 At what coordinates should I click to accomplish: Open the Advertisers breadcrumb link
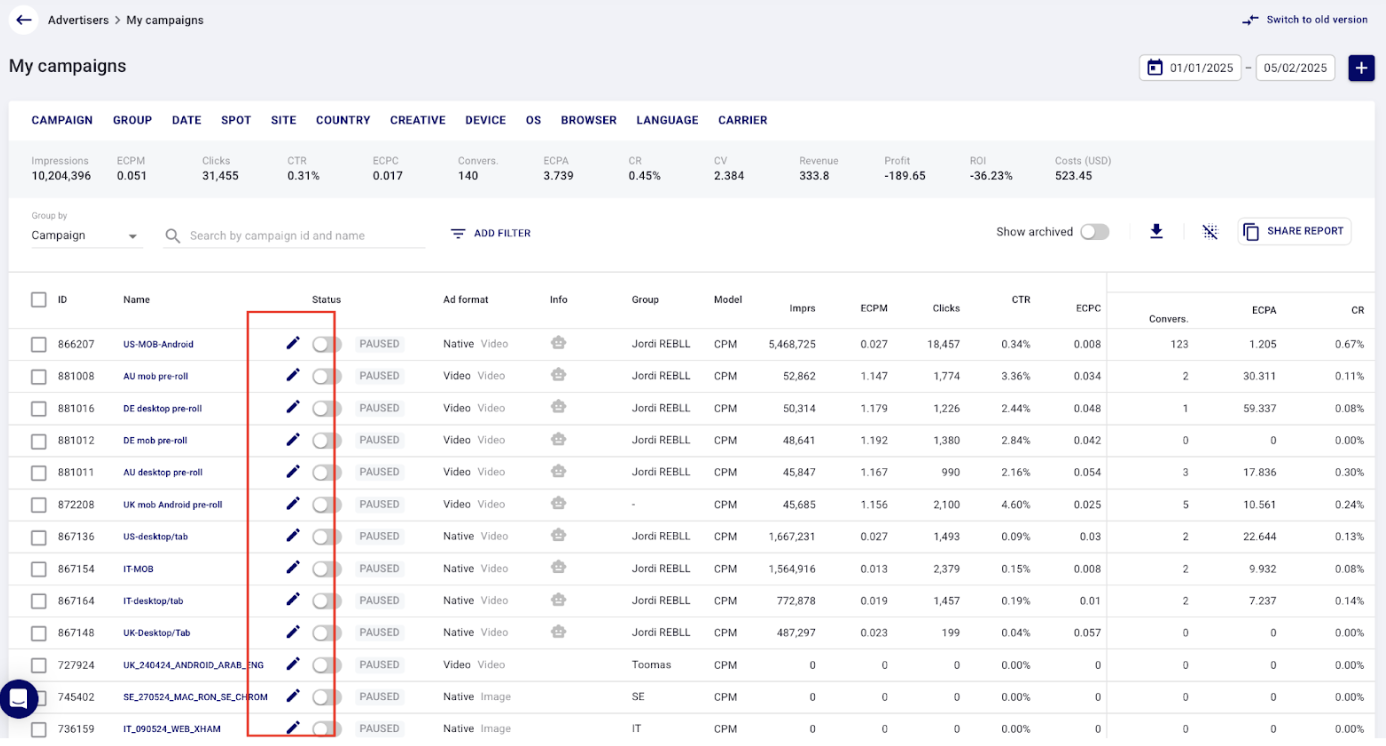click(x=79, y=20)
